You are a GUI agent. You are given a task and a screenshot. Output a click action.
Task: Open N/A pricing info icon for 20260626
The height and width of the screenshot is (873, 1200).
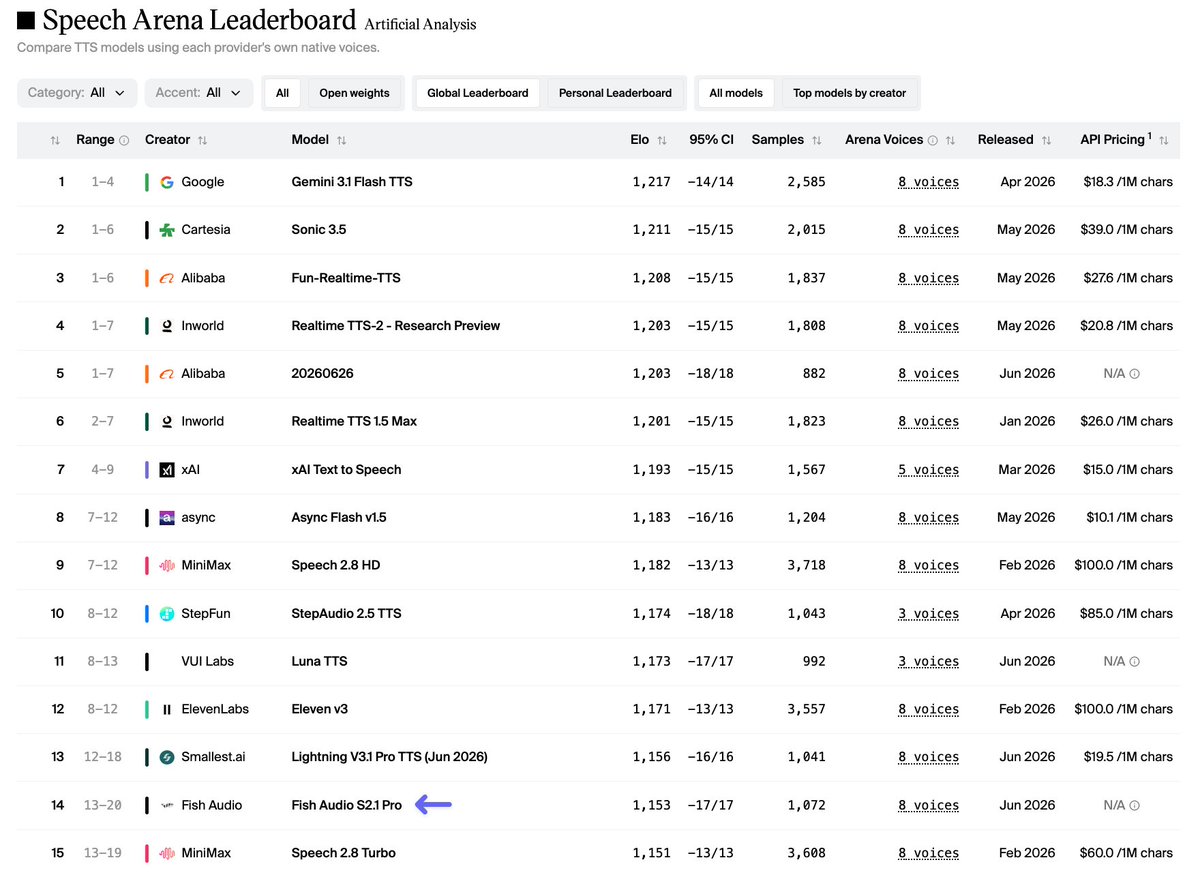[x=1135, y=374]
